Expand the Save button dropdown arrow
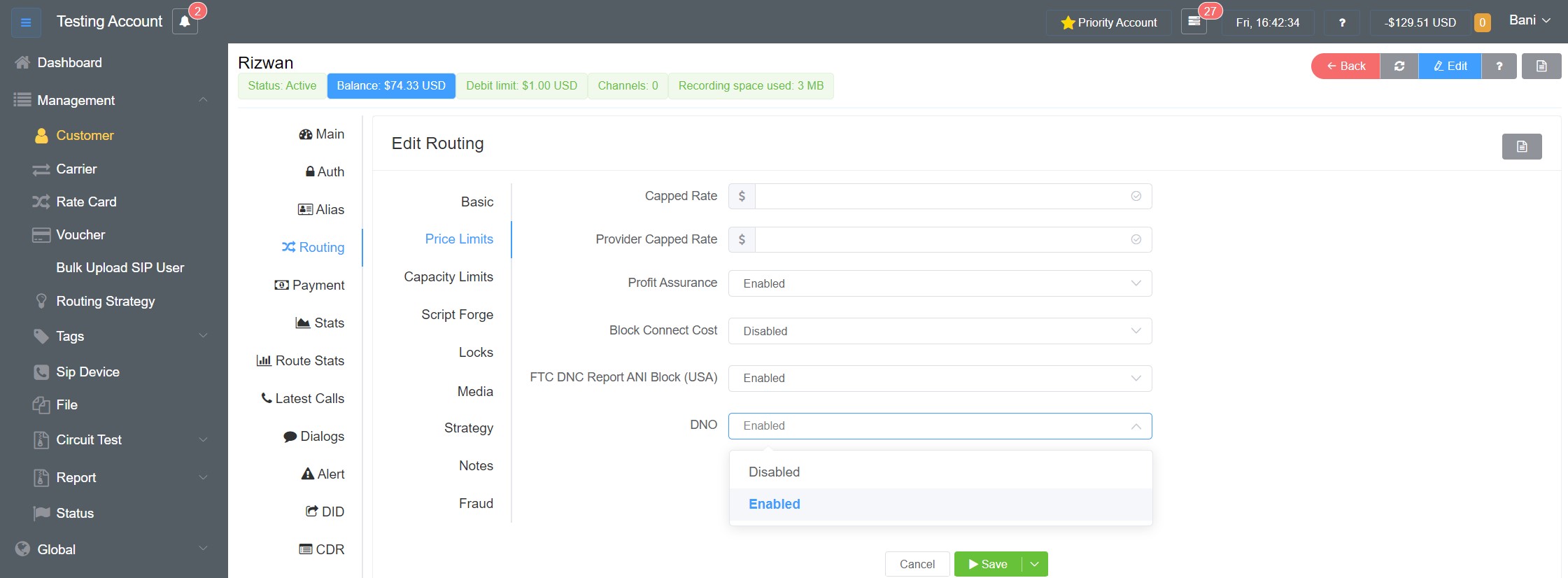 (1034, 564)
